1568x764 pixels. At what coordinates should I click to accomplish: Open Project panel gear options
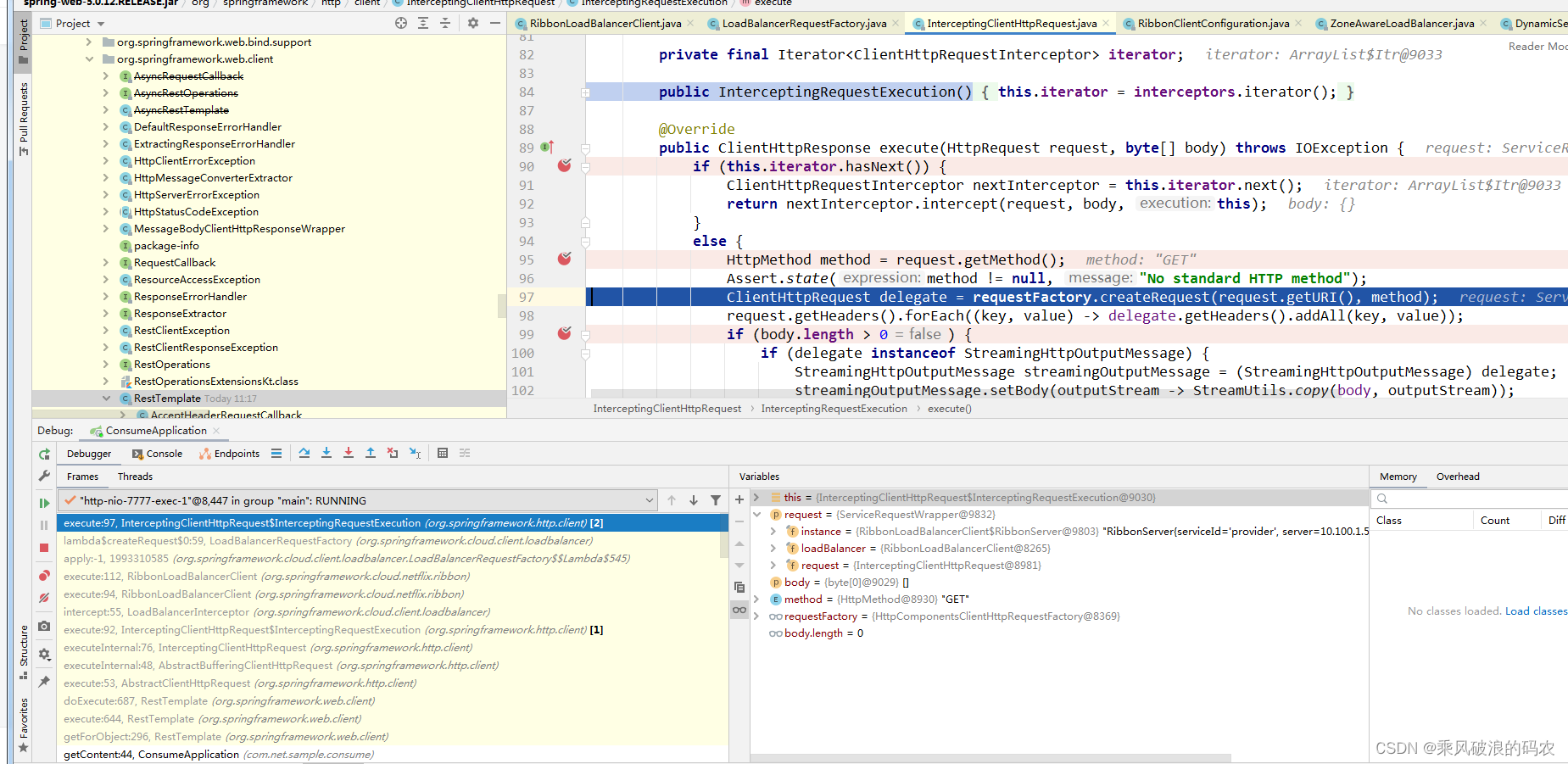473,24
